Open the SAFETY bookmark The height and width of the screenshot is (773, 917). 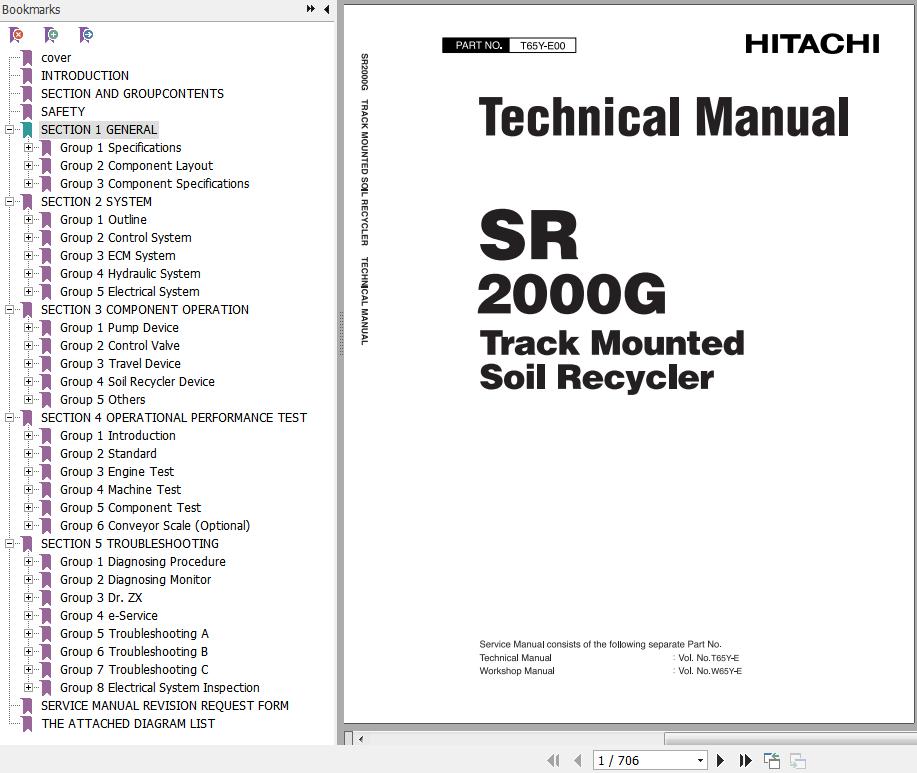[63, 112]
